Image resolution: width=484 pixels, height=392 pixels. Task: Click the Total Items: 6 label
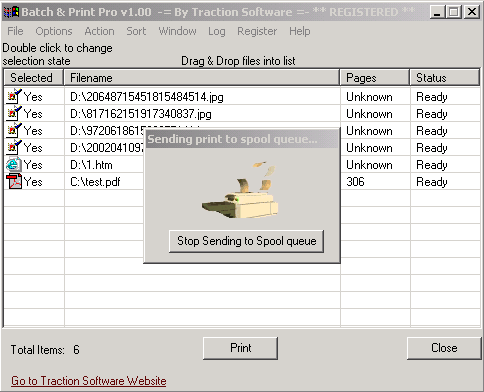45,350
